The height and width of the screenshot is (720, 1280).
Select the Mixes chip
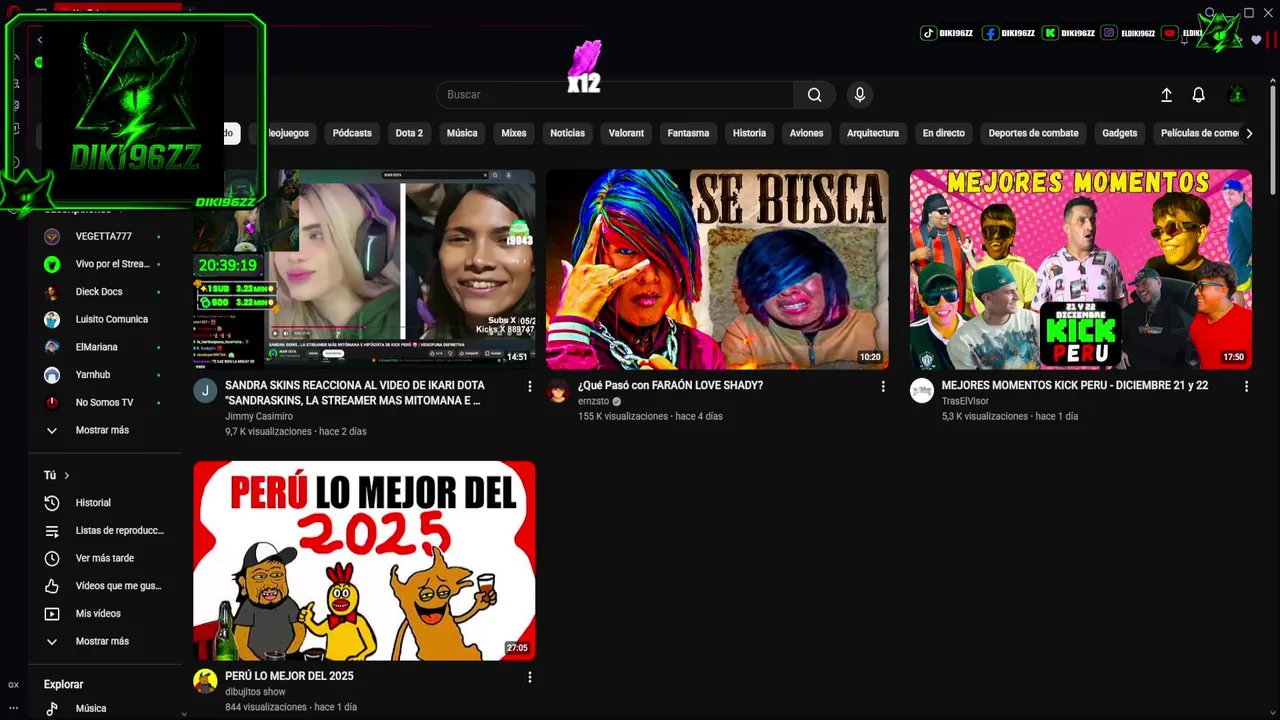514,133
